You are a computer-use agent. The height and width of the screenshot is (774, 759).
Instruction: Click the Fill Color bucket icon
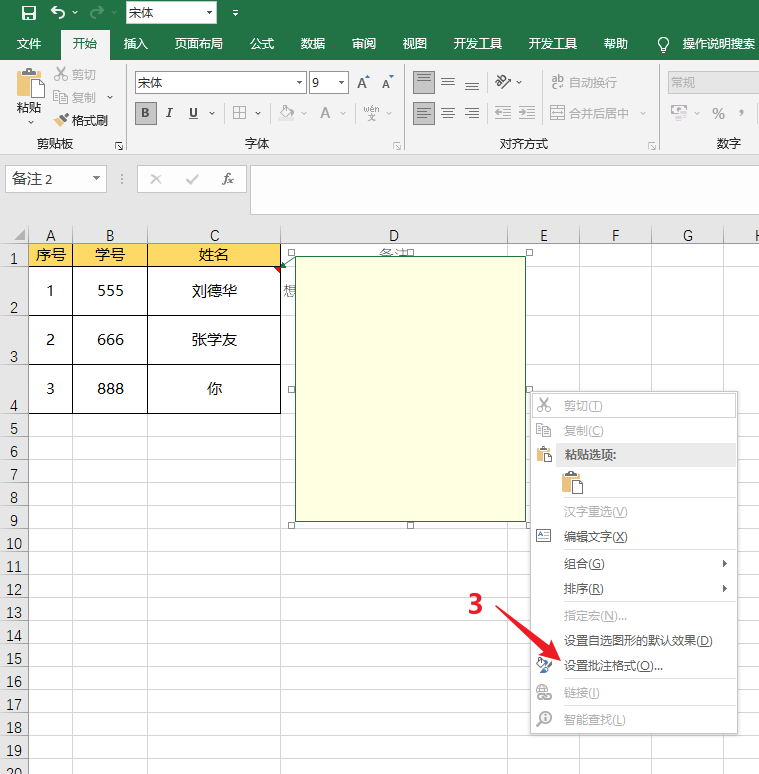coord(286,113)
